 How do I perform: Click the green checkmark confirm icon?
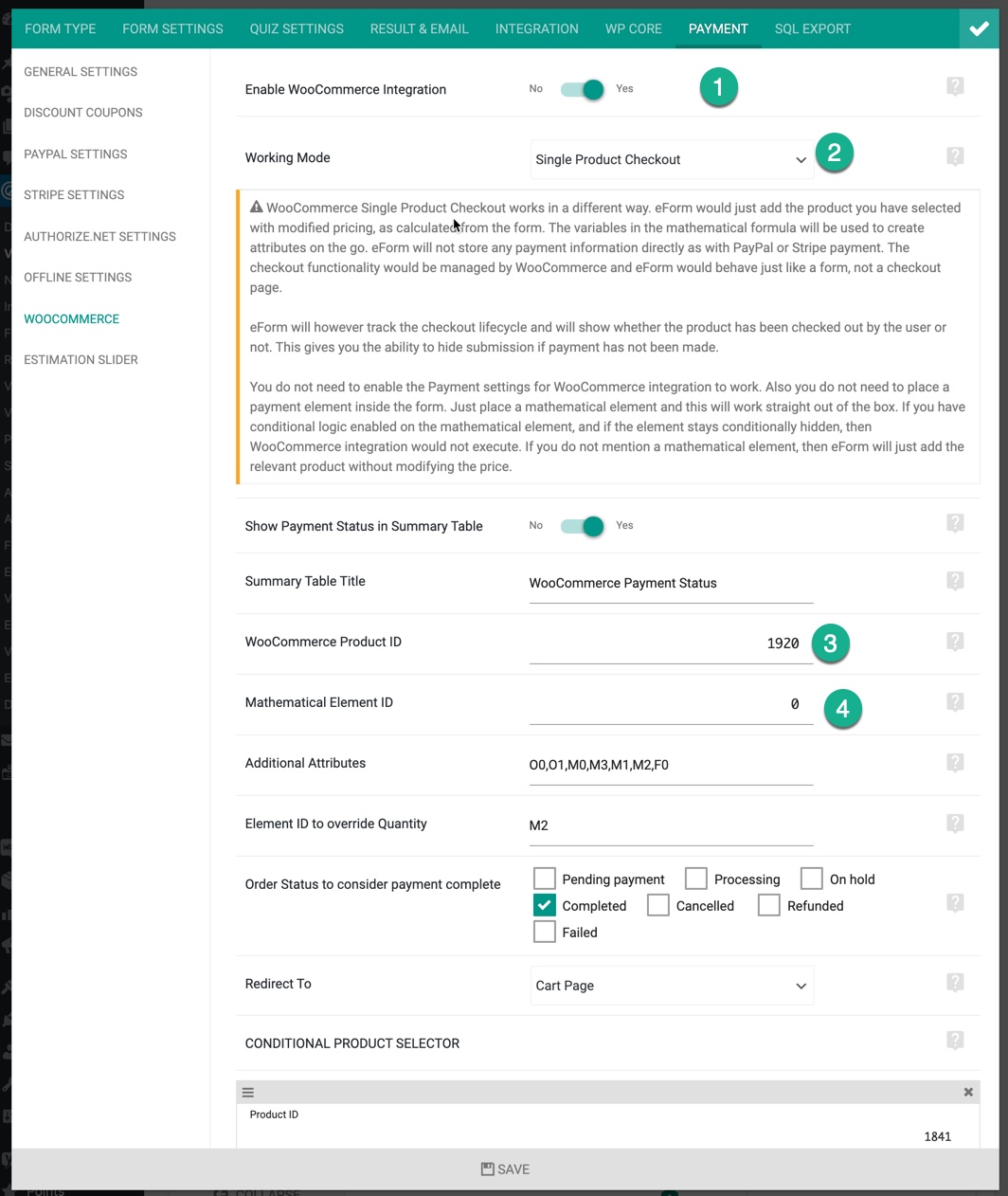tap(979, 28)
